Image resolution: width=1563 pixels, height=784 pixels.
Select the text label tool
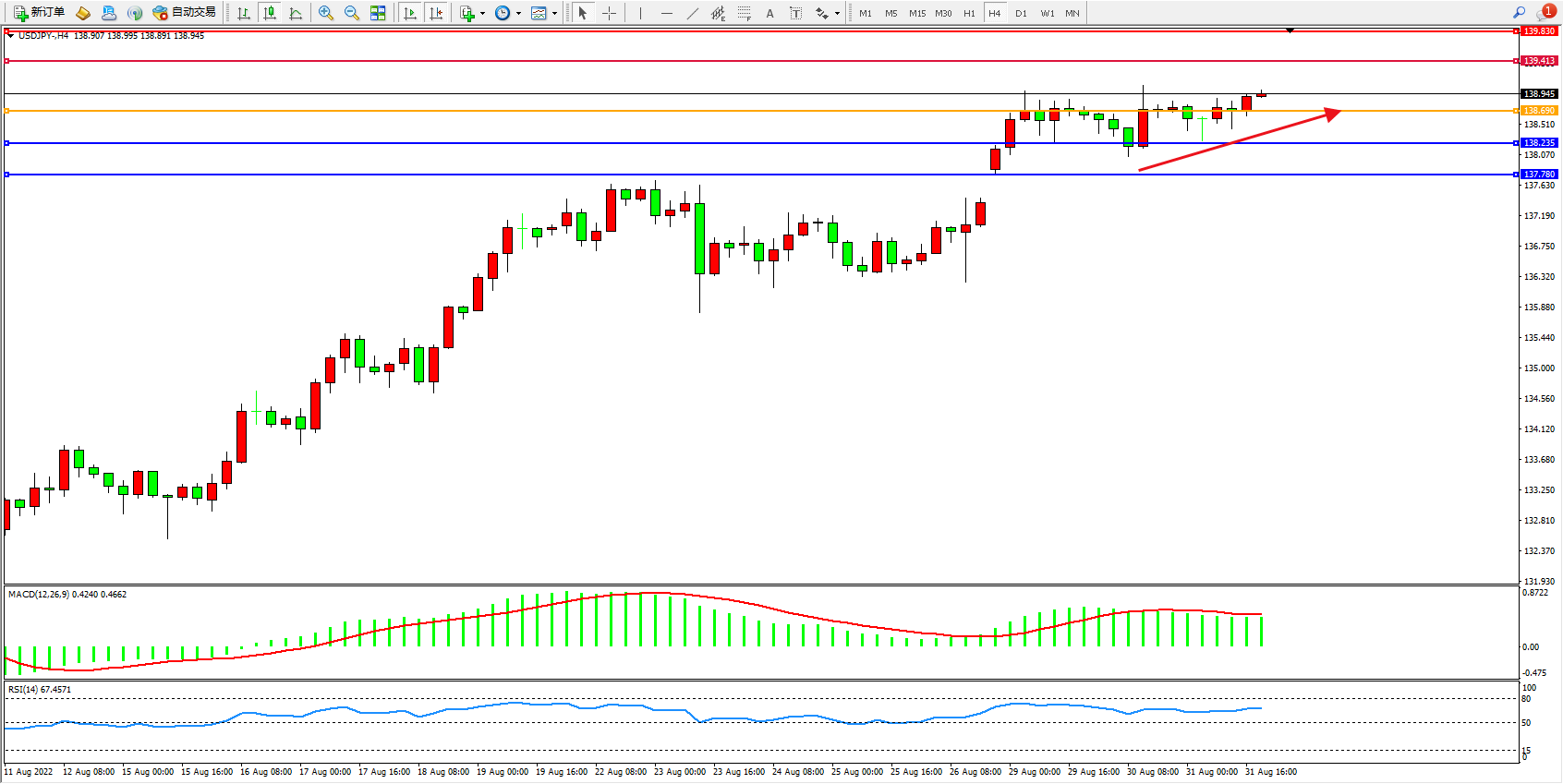tap(795, 13)
